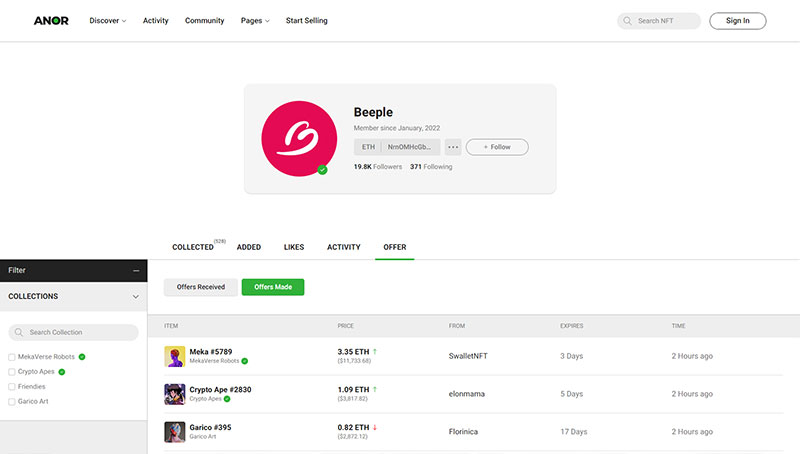800x454 pixels.
Task: Click the search magnifier icon in header
Action: pos(628,21)
